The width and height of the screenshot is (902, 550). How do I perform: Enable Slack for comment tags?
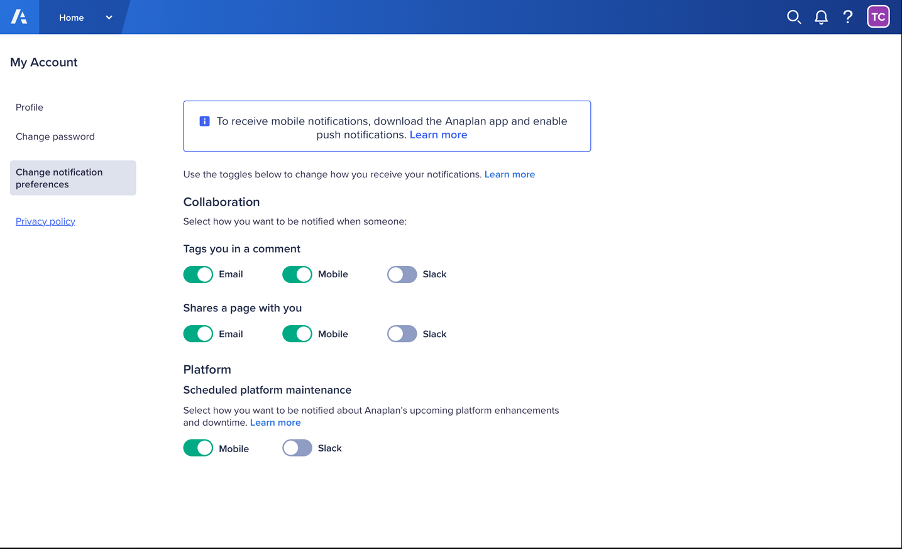click(402, 274)
